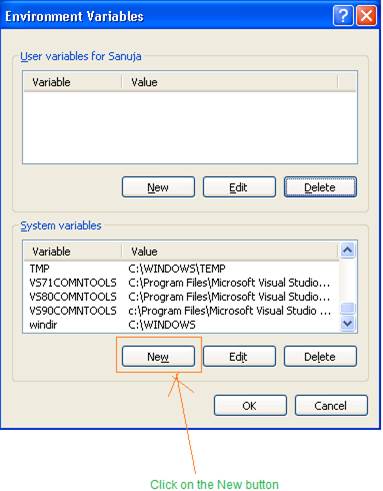Image resolution: width=383 pixels, height=491 pixels.
Task: Select the windir system variable row
Action: click(x=182, y=325)
